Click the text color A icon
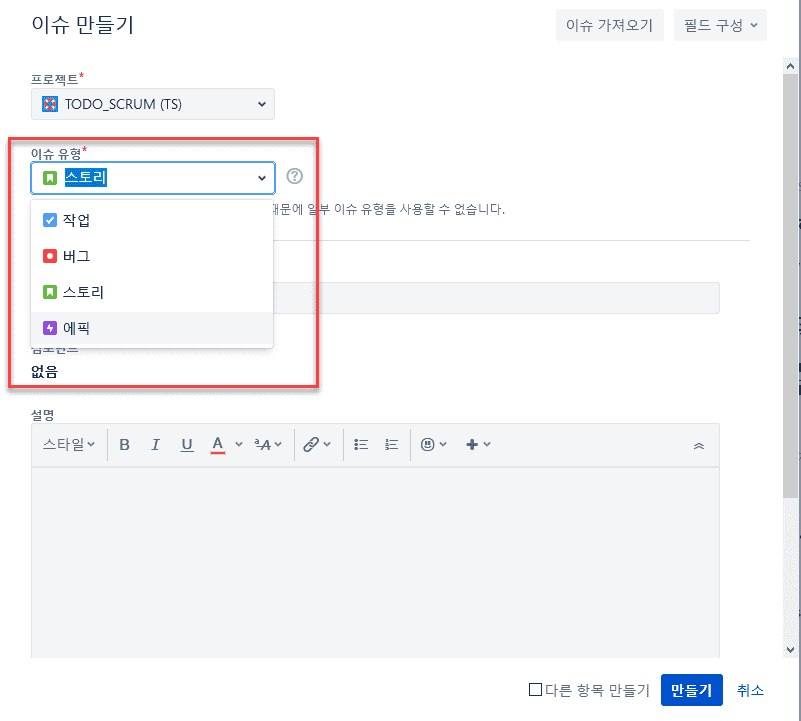801x721 pixels. 218,445
